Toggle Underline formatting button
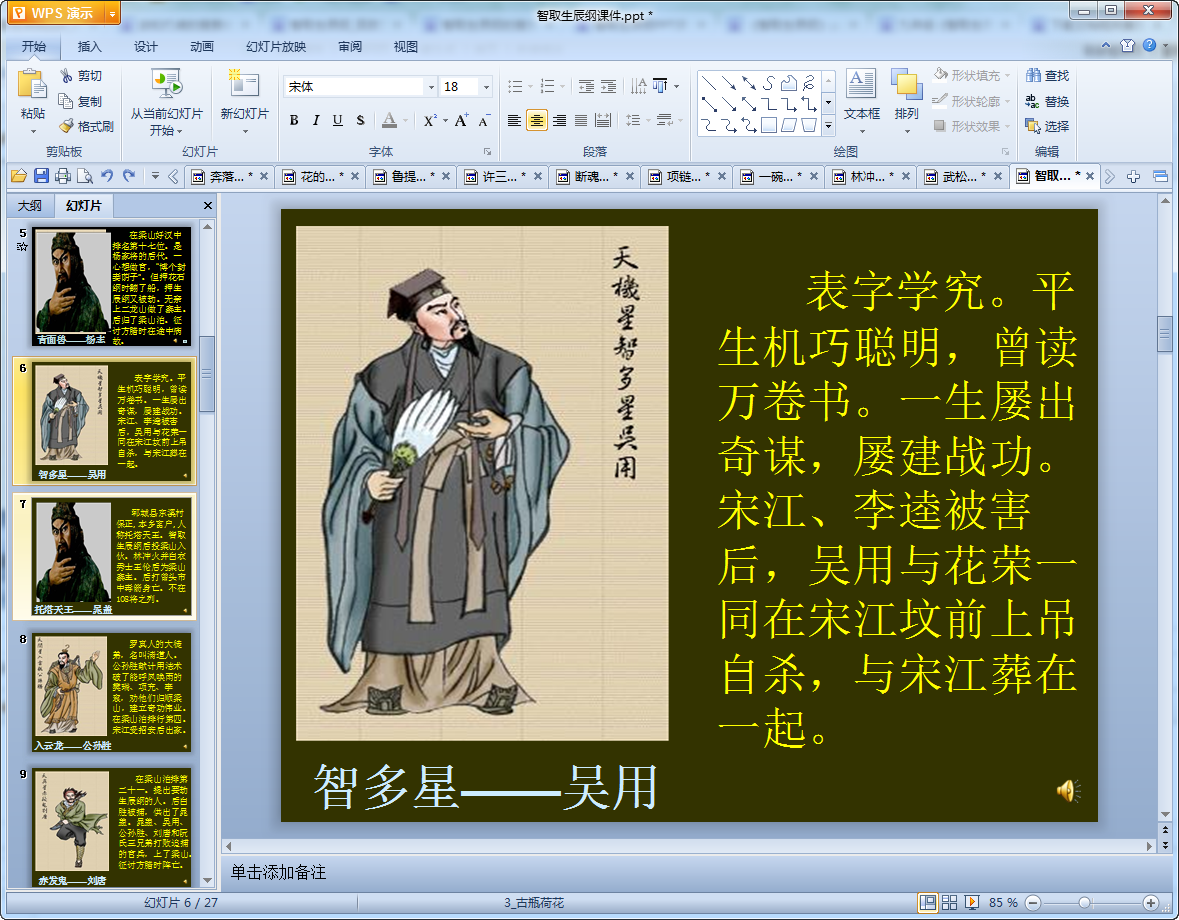Image resolution: width=1179 pixels, height=920 pixels. coord(338,120)
